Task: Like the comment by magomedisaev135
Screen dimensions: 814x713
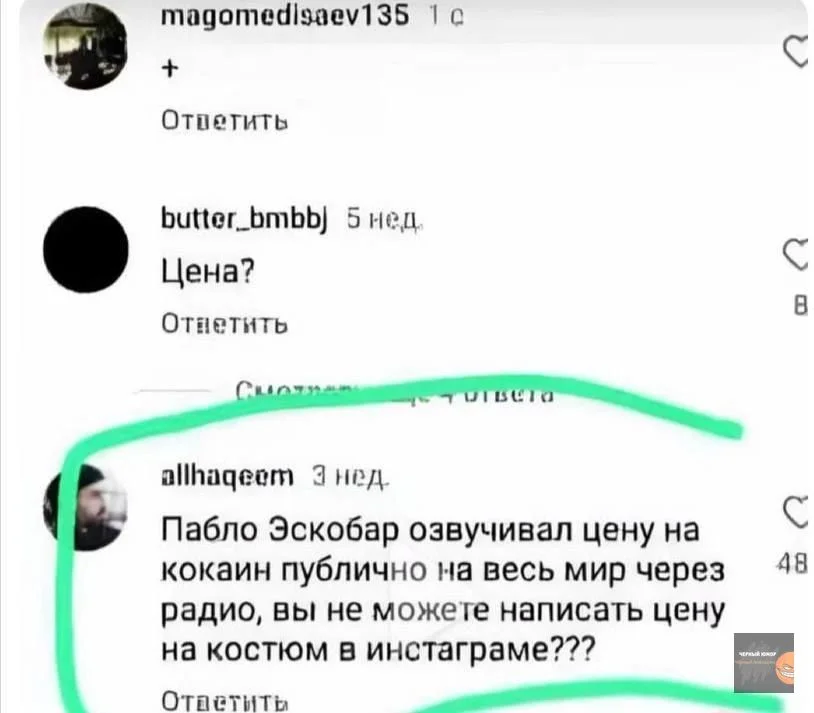Action: click(x=797, y=52)
